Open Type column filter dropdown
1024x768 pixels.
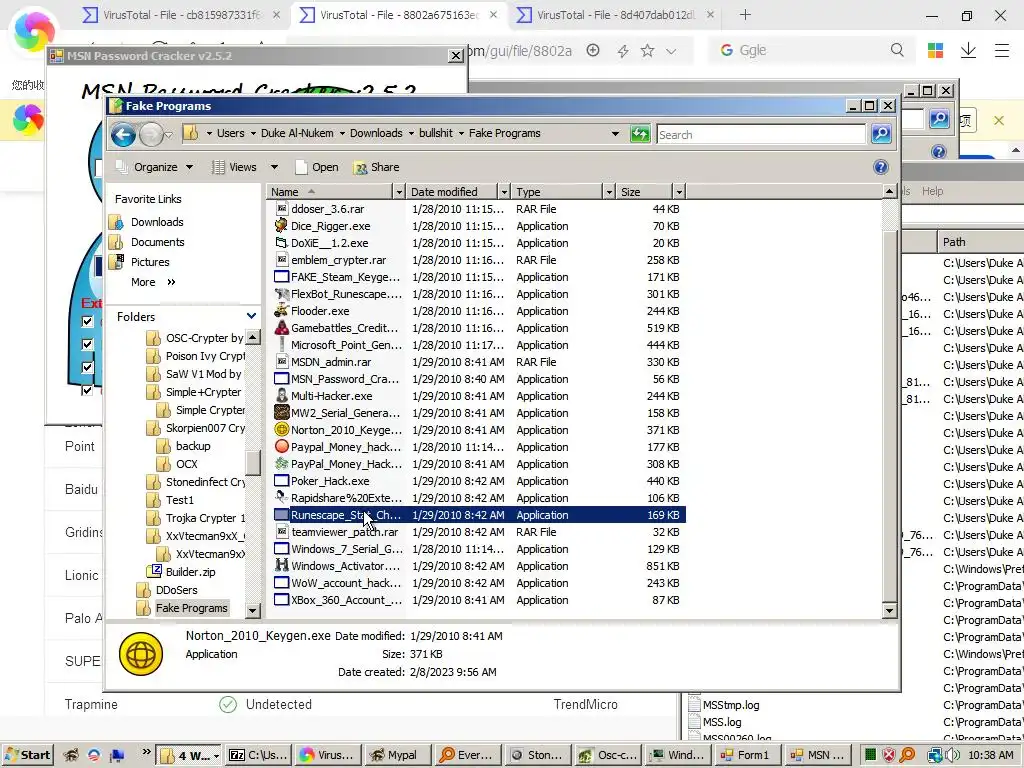(x=609, y=192)
